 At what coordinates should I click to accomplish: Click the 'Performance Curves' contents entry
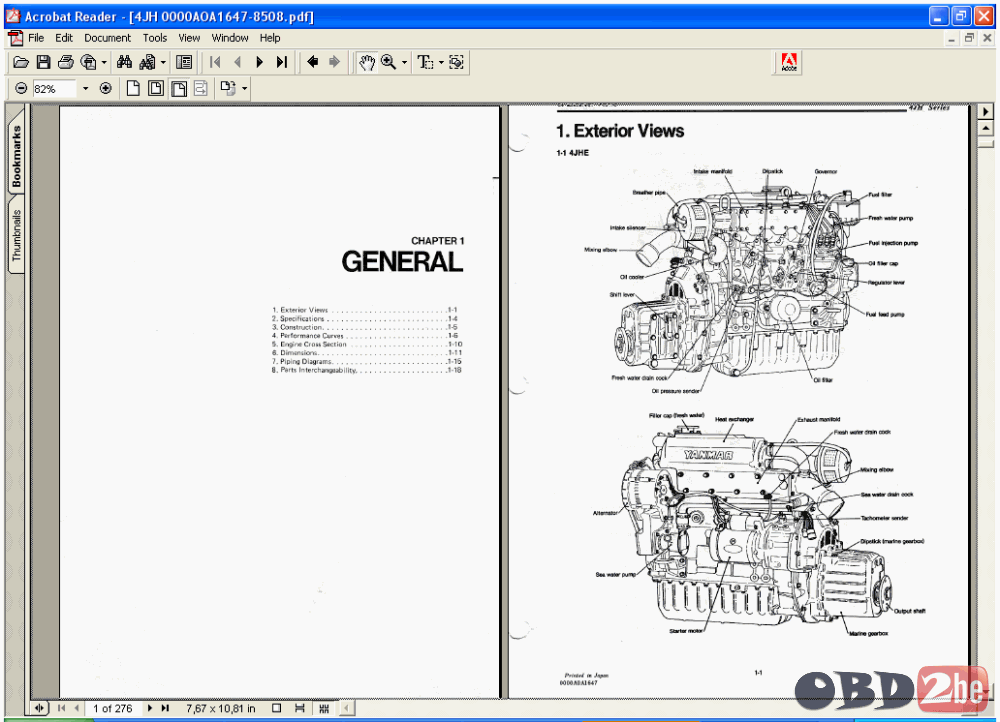[311, 335]
